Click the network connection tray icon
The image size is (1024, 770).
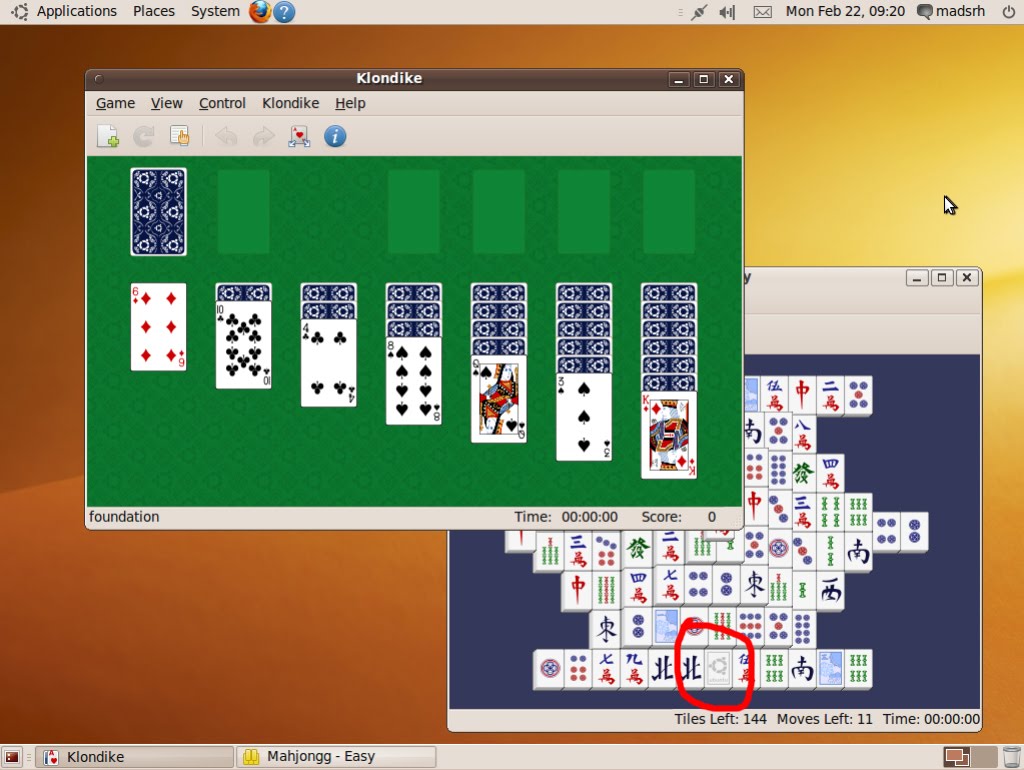699,12
